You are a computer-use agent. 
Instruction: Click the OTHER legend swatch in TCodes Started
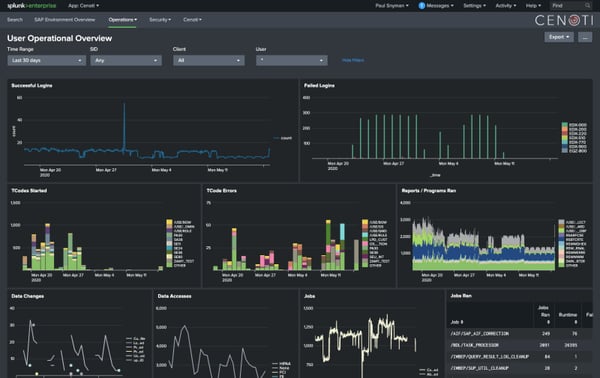coord(169,265)
